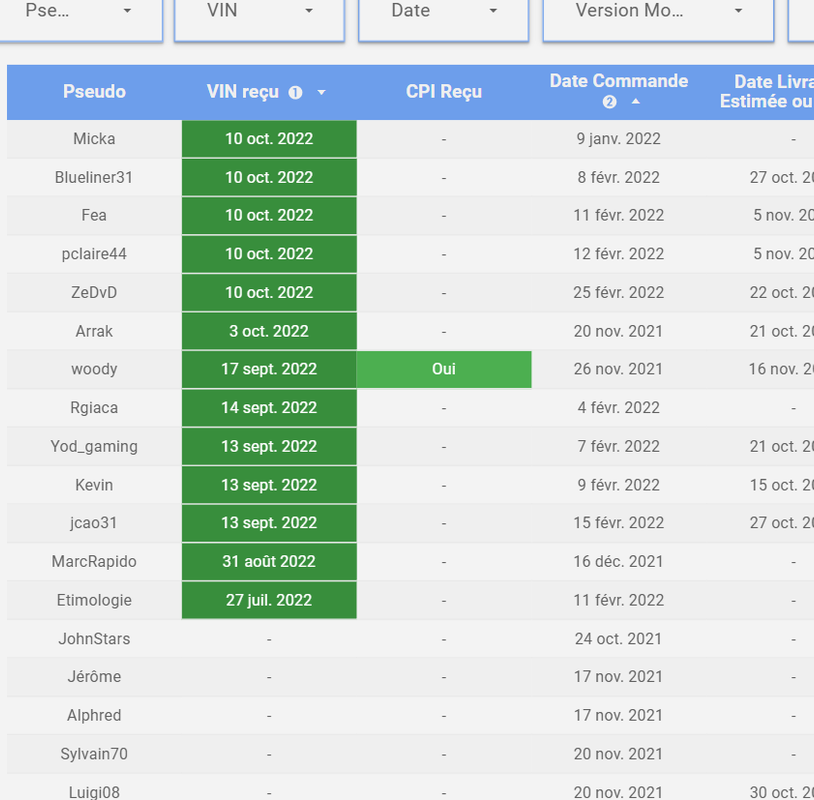This screenshot has height=800, width=814.
Task: Select the Fea pseudo cell
Action: click(x=94, y=215)
